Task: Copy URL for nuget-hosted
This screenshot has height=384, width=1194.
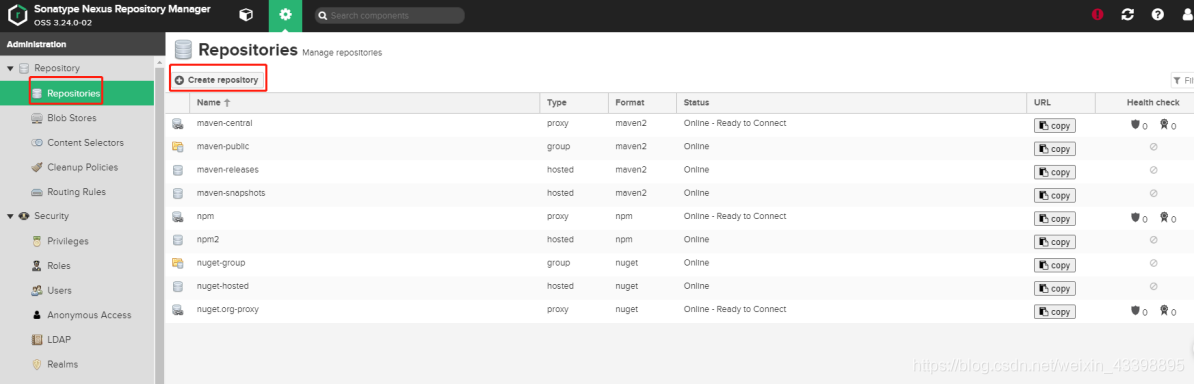Action: click(x=1055, y=289)
